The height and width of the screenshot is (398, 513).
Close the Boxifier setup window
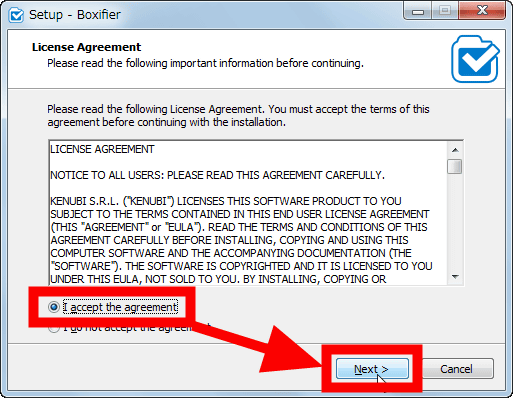coord(482,11)
